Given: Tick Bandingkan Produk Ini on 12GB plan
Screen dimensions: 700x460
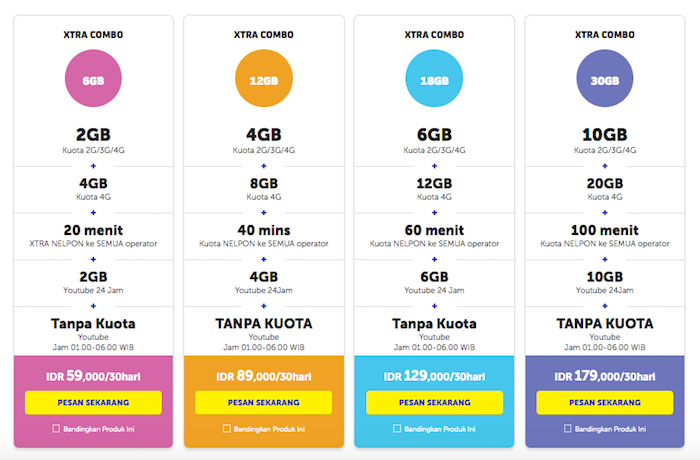Looking at the screenshot, I should click(227, 429).
